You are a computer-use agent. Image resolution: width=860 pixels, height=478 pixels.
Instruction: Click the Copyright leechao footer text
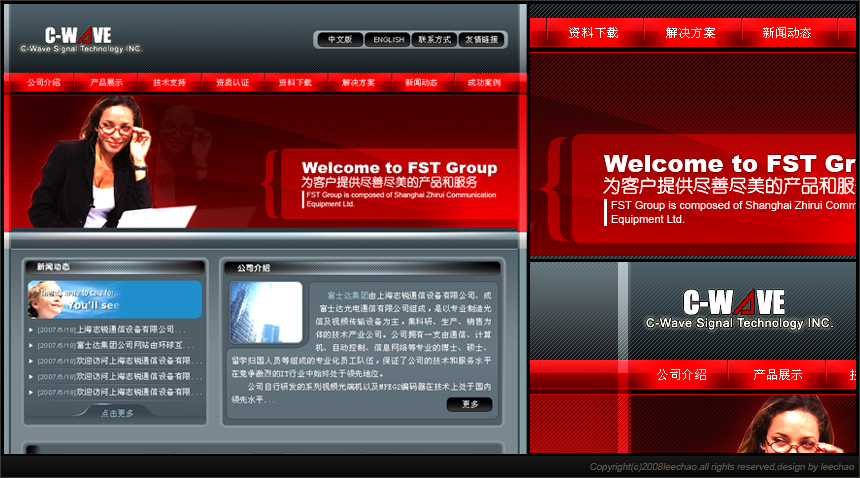tap(722, 467)
